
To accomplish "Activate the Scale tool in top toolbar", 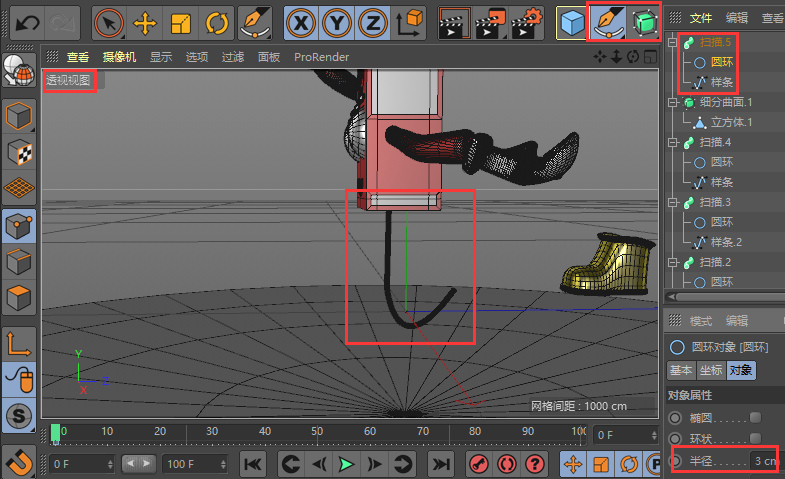I will click(181, 23).
